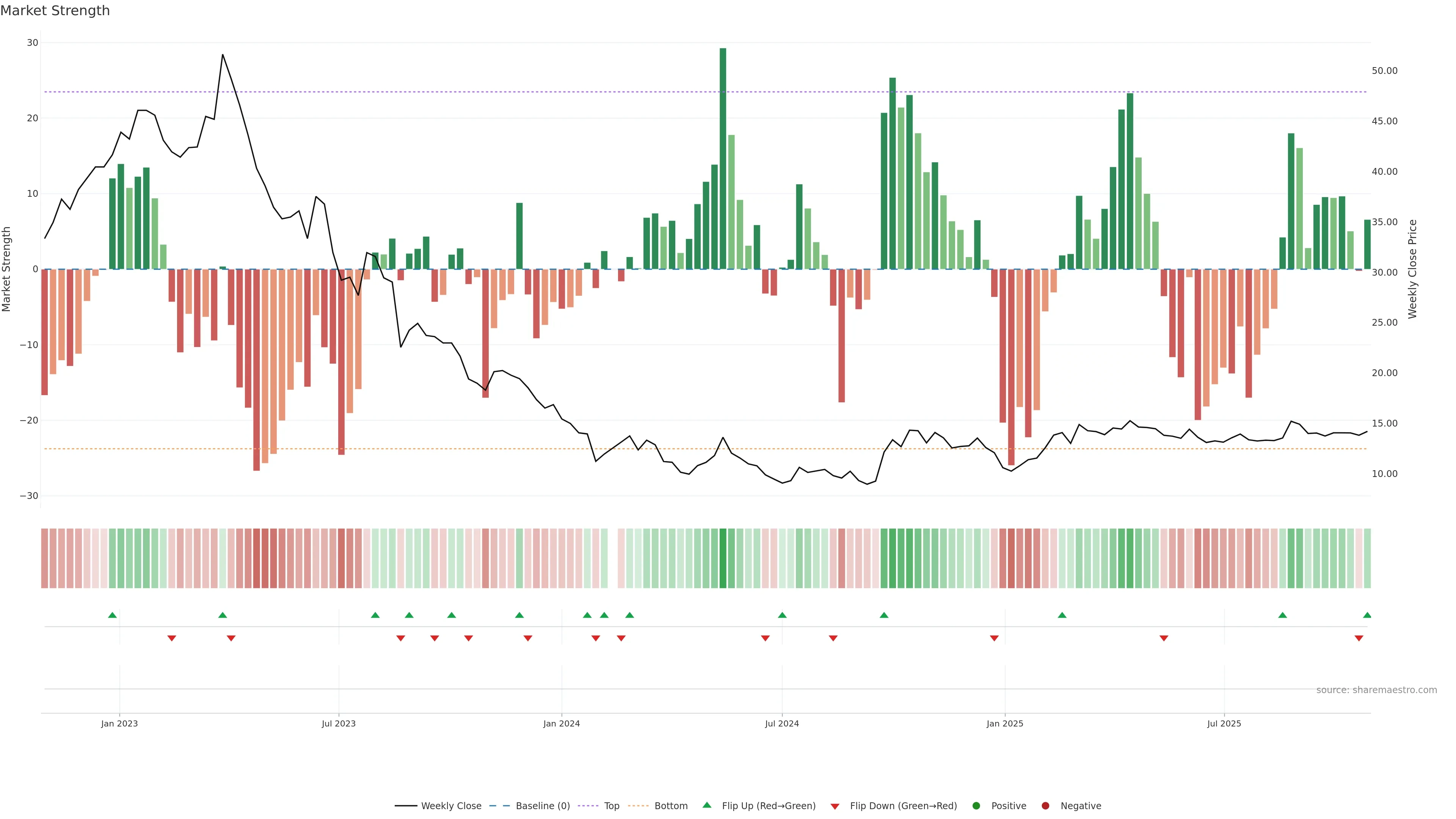Click the first green flip-up triangle marker

click(x=113, y=615)
